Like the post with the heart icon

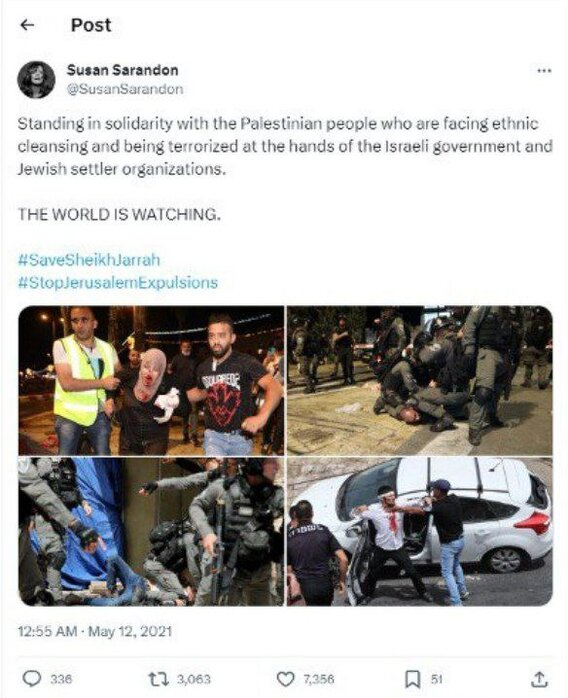point(285,679)
